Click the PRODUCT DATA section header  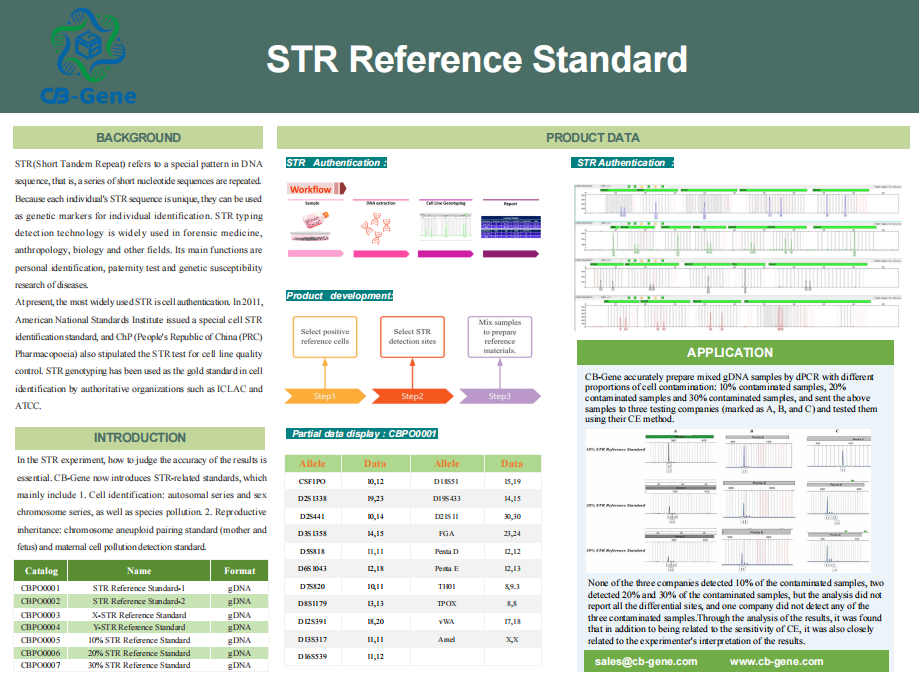point(592,138)
